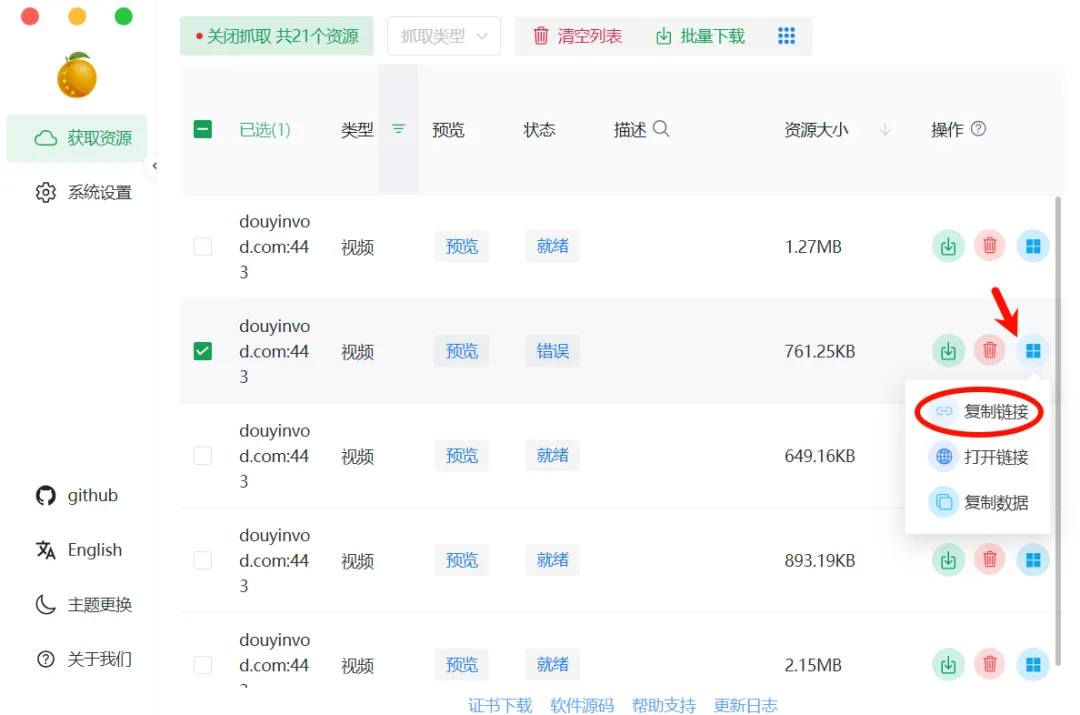Image resolution: width=1080 pixels, height=715 pixels.
Task: Toggle the select-all checkbox in table header
Action: point(203,129)
